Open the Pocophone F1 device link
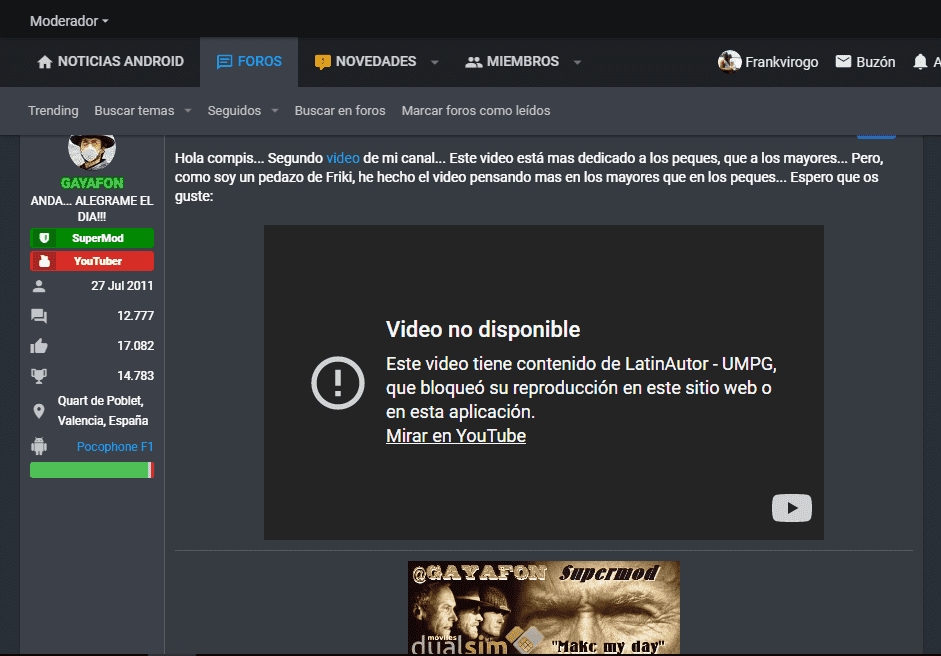941x656 pixels. tap(115, 447)
